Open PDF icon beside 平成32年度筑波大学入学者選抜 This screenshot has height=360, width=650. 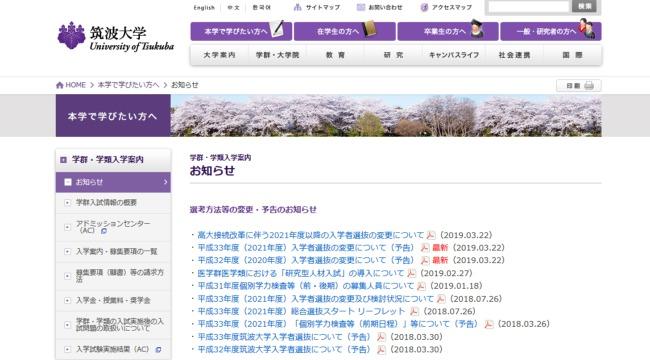(381, 350)
